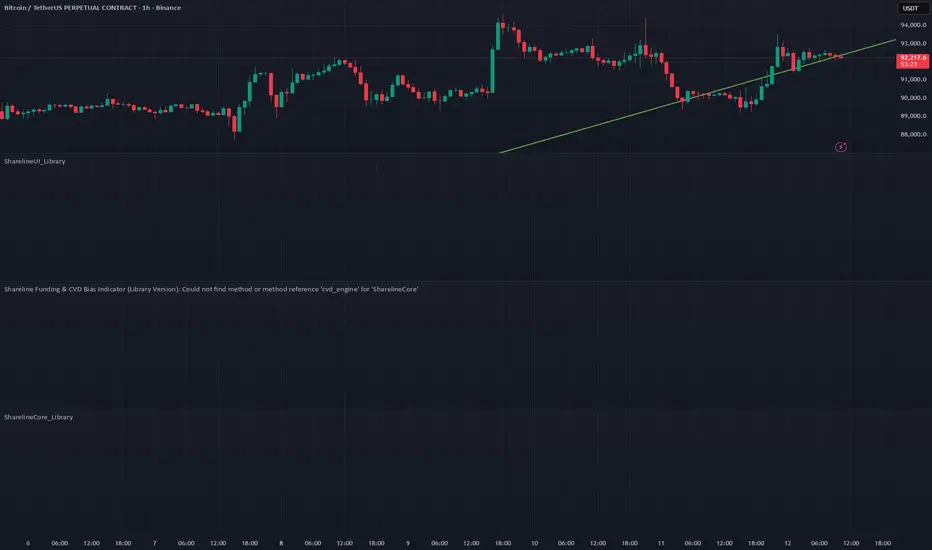Click the SharelineCore_Library pane label
Viewport: 932px width, 550px height.
click(x=38, y=416)
